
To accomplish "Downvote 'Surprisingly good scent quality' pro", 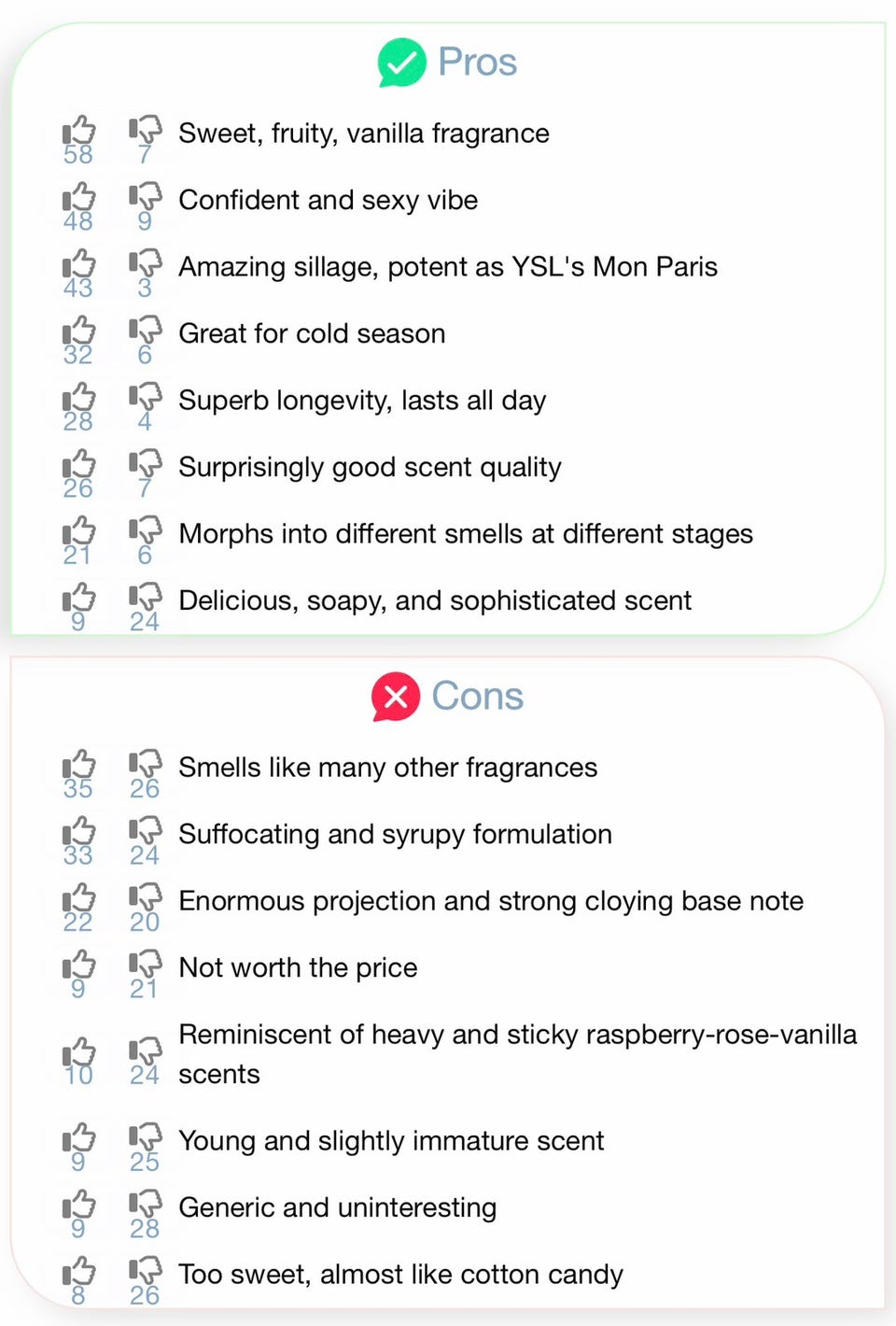I will pos(145,465).
